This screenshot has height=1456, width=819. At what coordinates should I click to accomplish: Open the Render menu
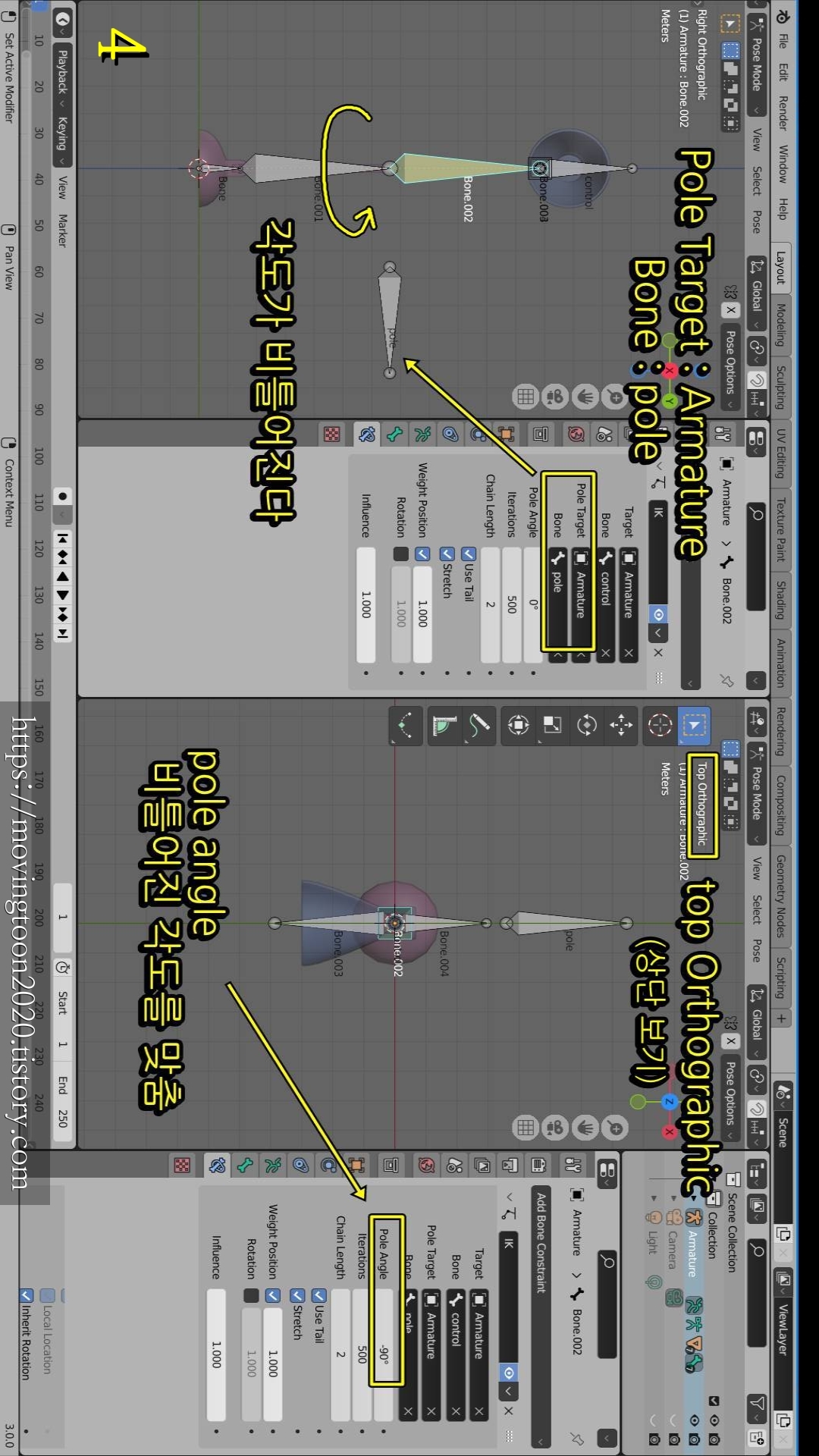click(x=782, y=112)
